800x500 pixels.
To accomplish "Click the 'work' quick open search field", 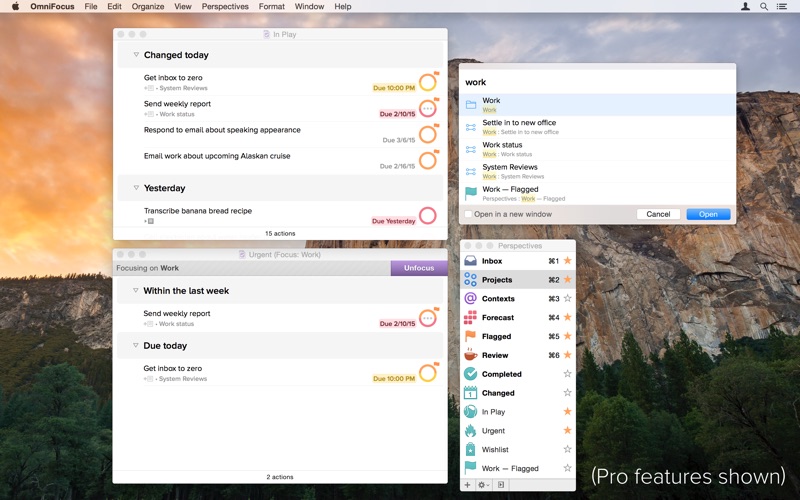I will point(597,82).
